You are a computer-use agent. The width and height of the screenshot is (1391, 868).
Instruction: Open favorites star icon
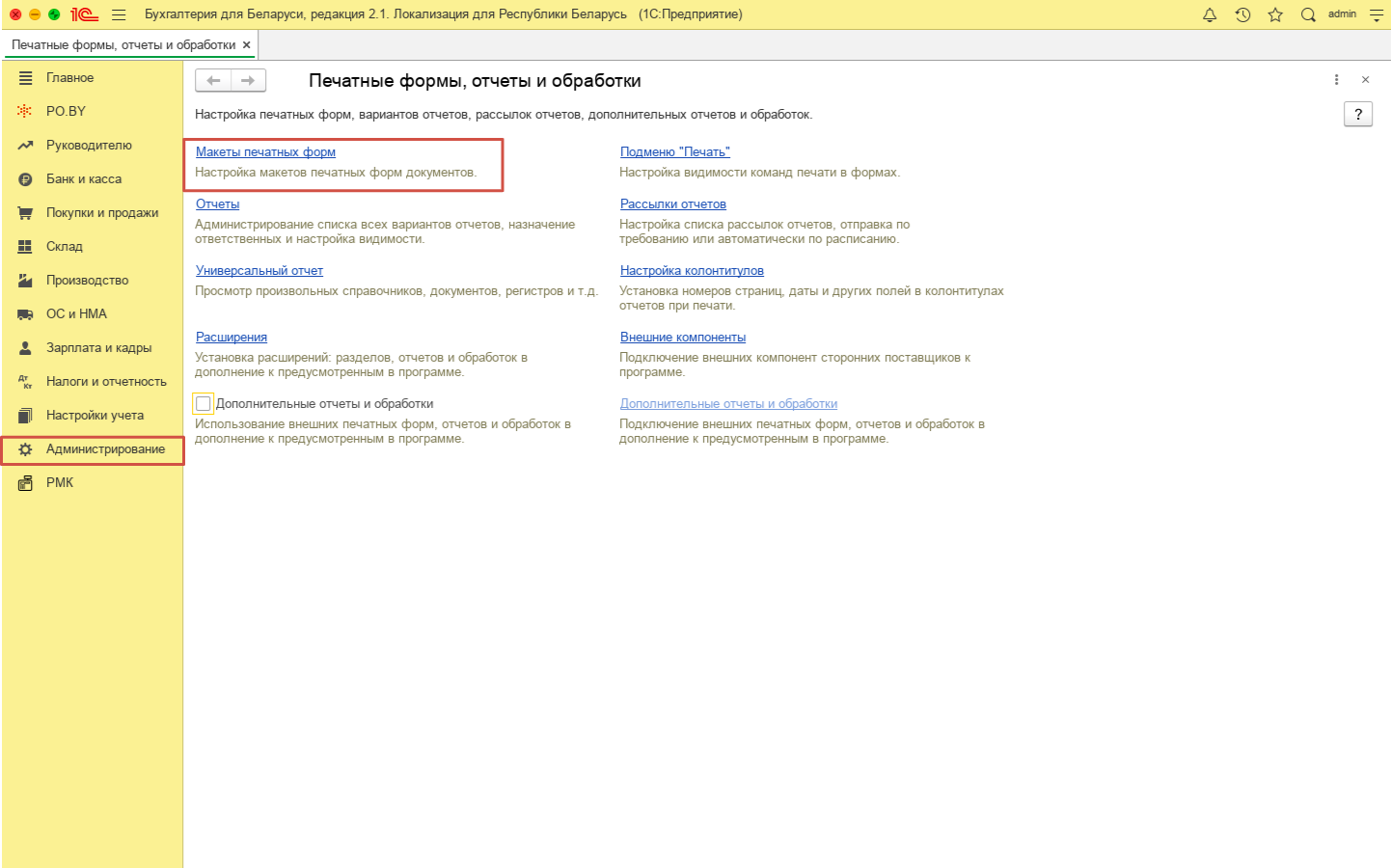[x=1275, y=14]
